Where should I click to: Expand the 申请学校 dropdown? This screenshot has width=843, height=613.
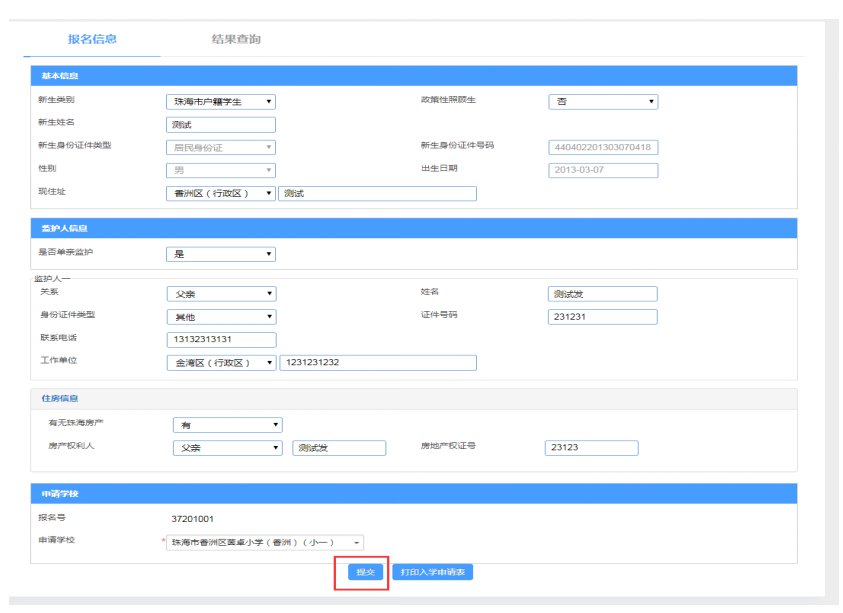pos(265,542)
